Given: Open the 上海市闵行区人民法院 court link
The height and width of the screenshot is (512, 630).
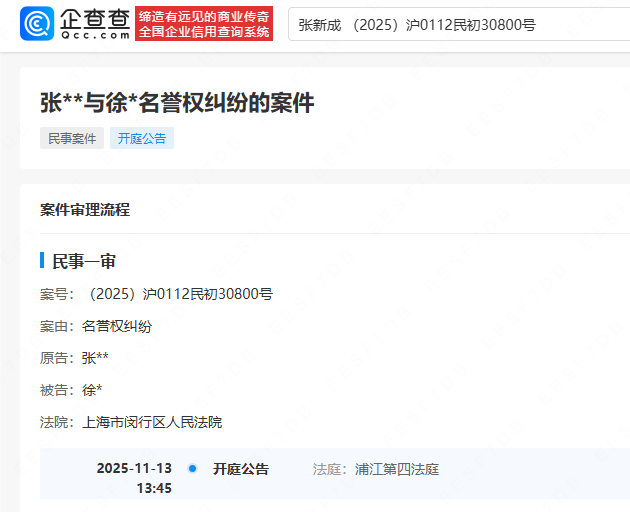Looking at the screenshot, I should (x=152, y=422).
